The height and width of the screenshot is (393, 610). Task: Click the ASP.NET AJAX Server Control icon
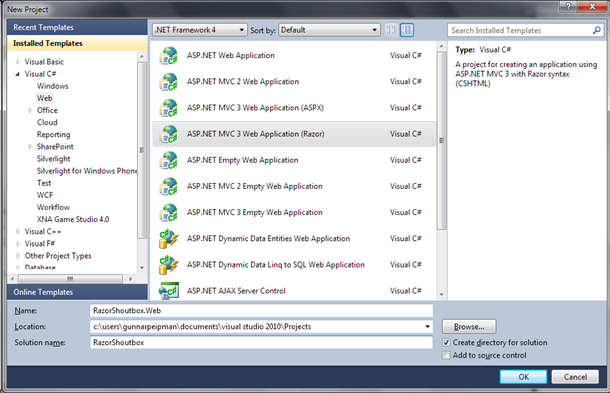click(x=168, y=291)
